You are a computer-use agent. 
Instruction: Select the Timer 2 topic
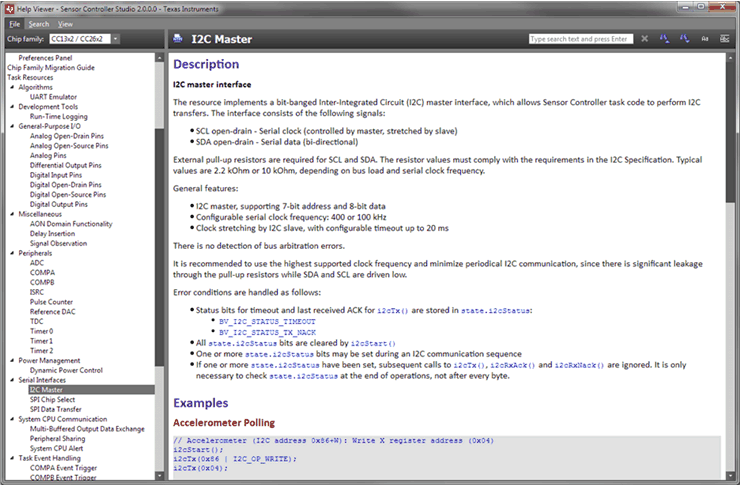[42, 351]
